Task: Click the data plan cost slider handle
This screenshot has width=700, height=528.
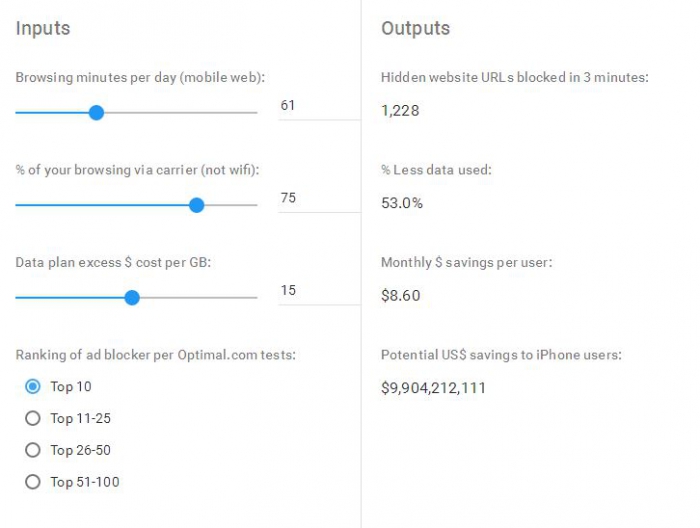Action: tap(132, 297)
